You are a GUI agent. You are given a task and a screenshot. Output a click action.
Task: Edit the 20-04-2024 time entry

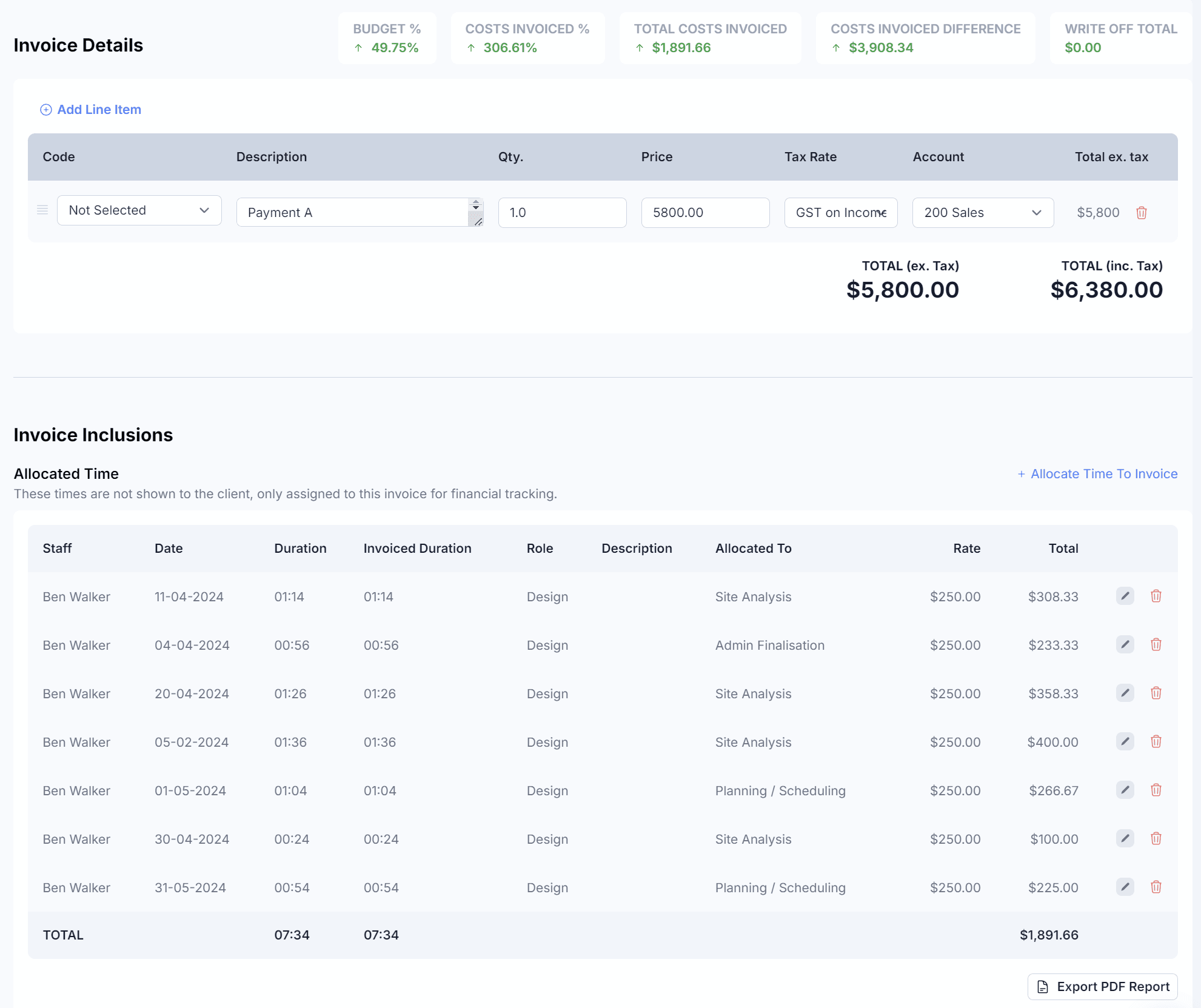coord(1125,693)
